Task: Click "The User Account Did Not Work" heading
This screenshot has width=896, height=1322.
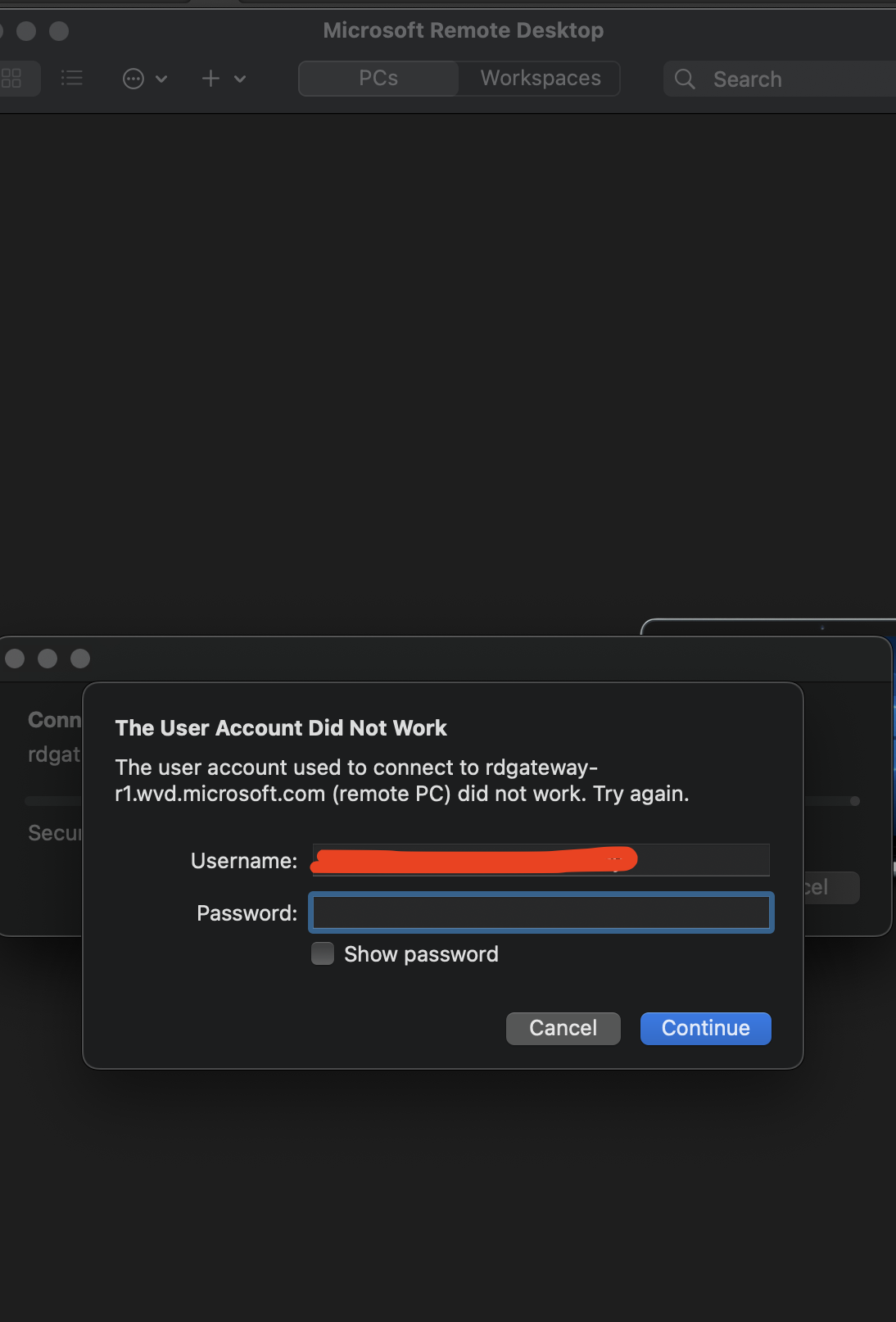Action: [281, 727]
